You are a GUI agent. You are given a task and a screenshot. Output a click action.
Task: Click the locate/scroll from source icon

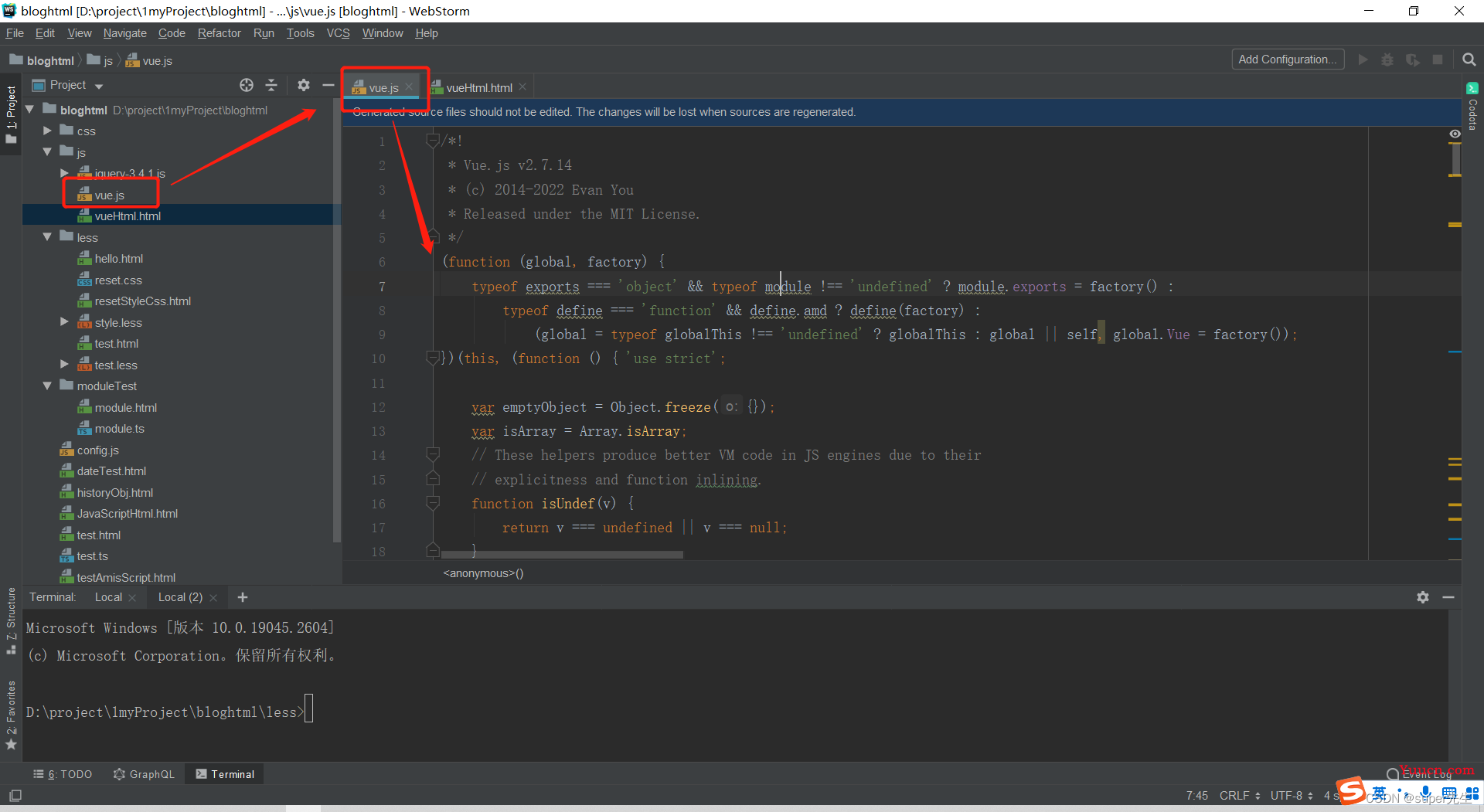247,85
